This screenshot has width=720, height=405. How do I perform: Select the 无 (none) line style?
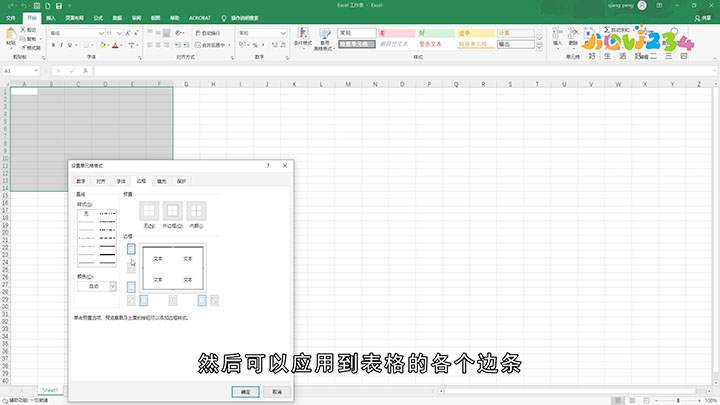pos(86,214)
